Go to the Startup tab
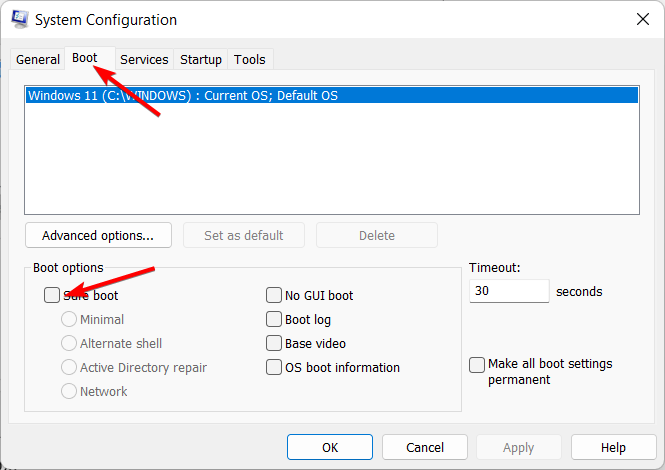The height and width of the screenshot is (470, 665). pos(201,59)
